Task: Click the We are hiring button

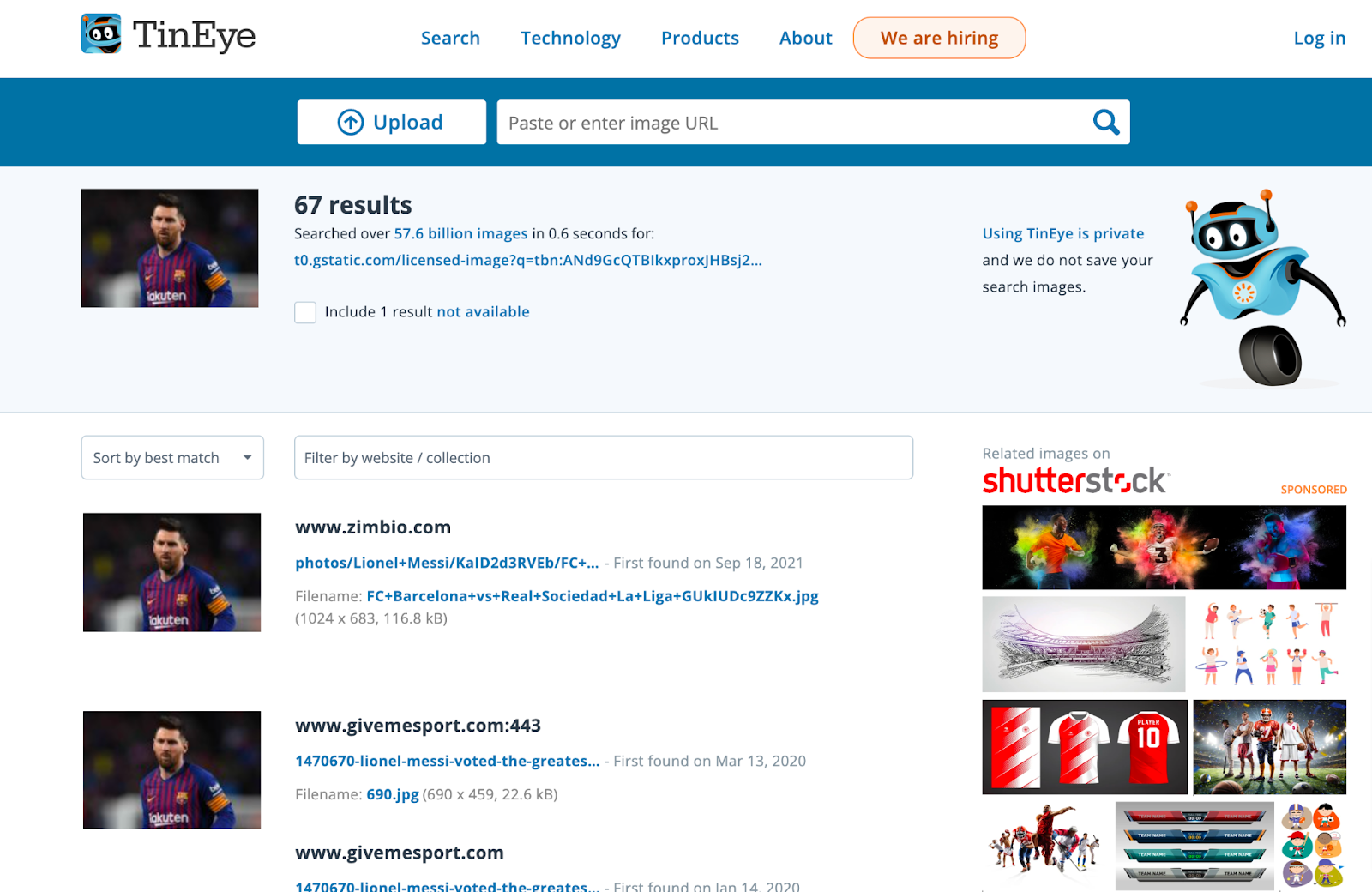Action: pyautogui.click(x=939, y=38)
